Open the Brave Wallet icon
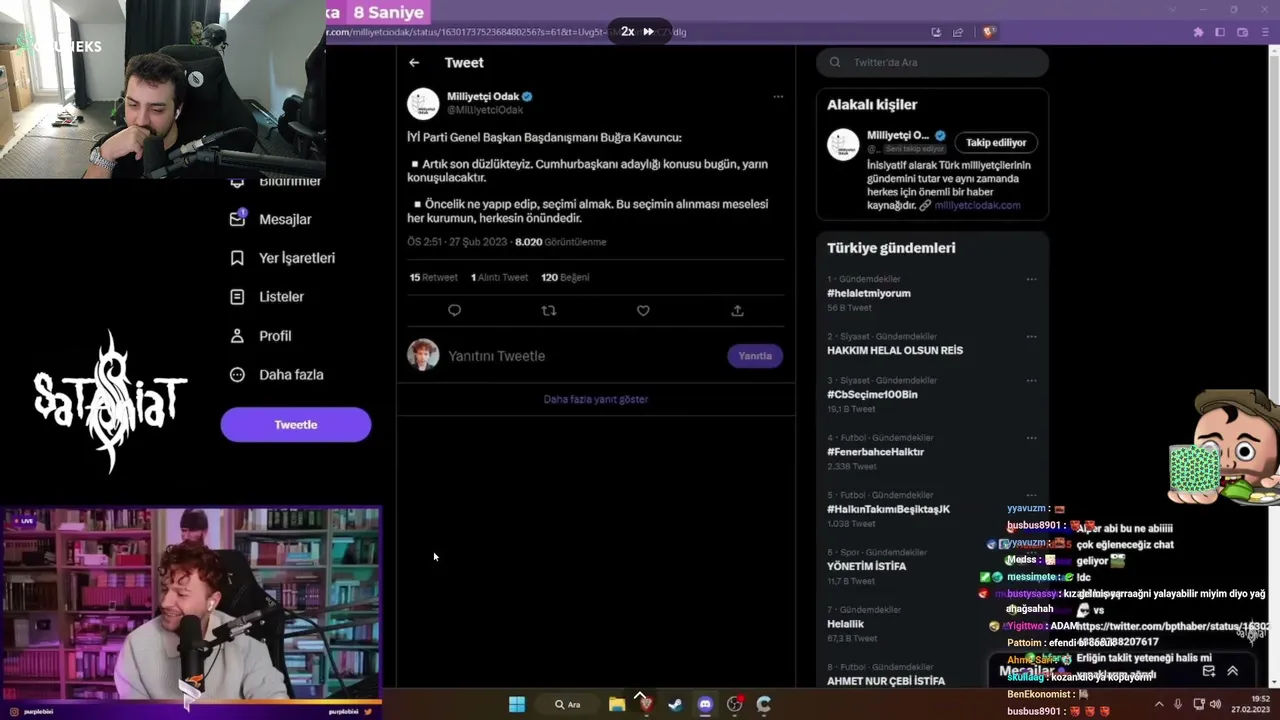 (x=1242, y=32)
